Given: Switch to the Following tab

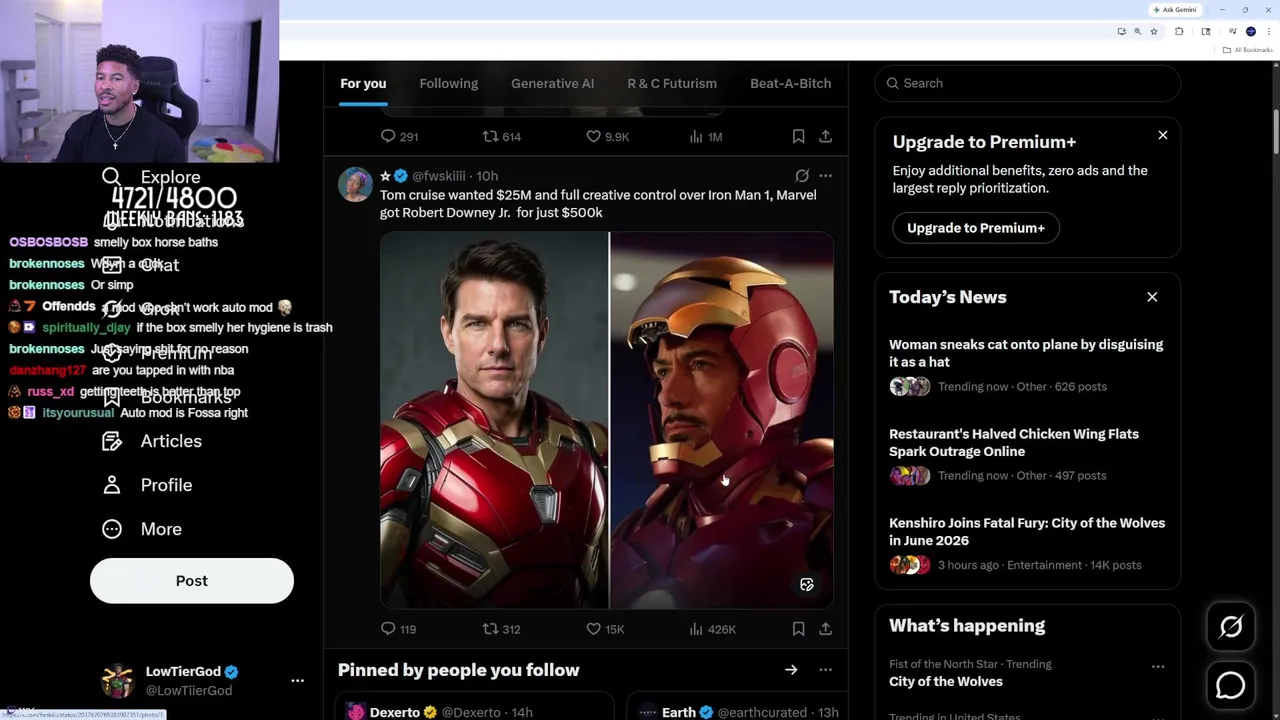Looking at the screenshot, I should tap(448, 83).
